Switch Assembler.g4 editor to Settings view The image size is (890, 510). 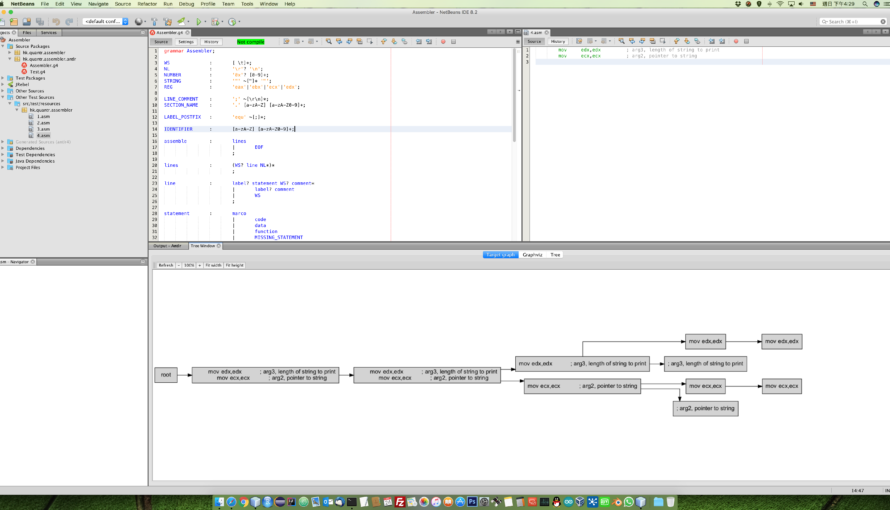(186, 41)
